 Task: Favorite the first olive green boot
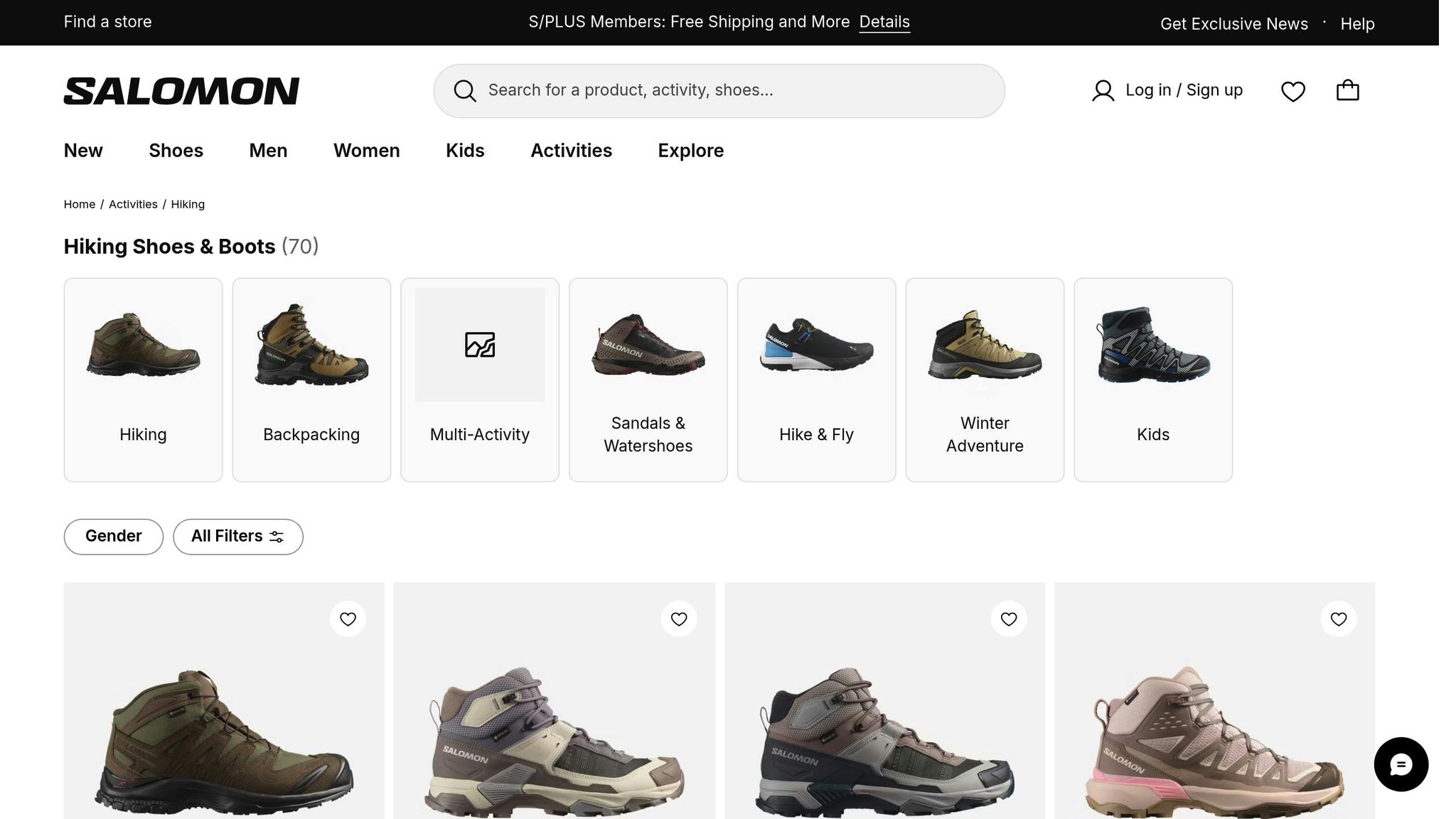point(348,619)
